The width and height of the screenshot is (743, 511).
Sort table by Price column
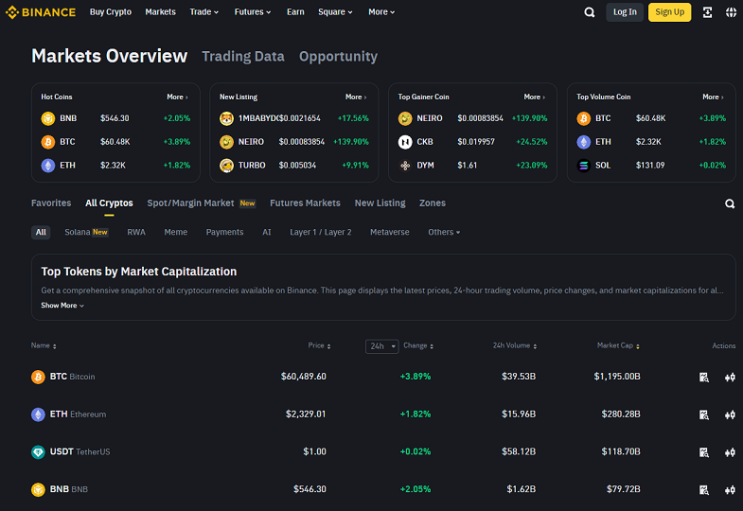point(319,346)
